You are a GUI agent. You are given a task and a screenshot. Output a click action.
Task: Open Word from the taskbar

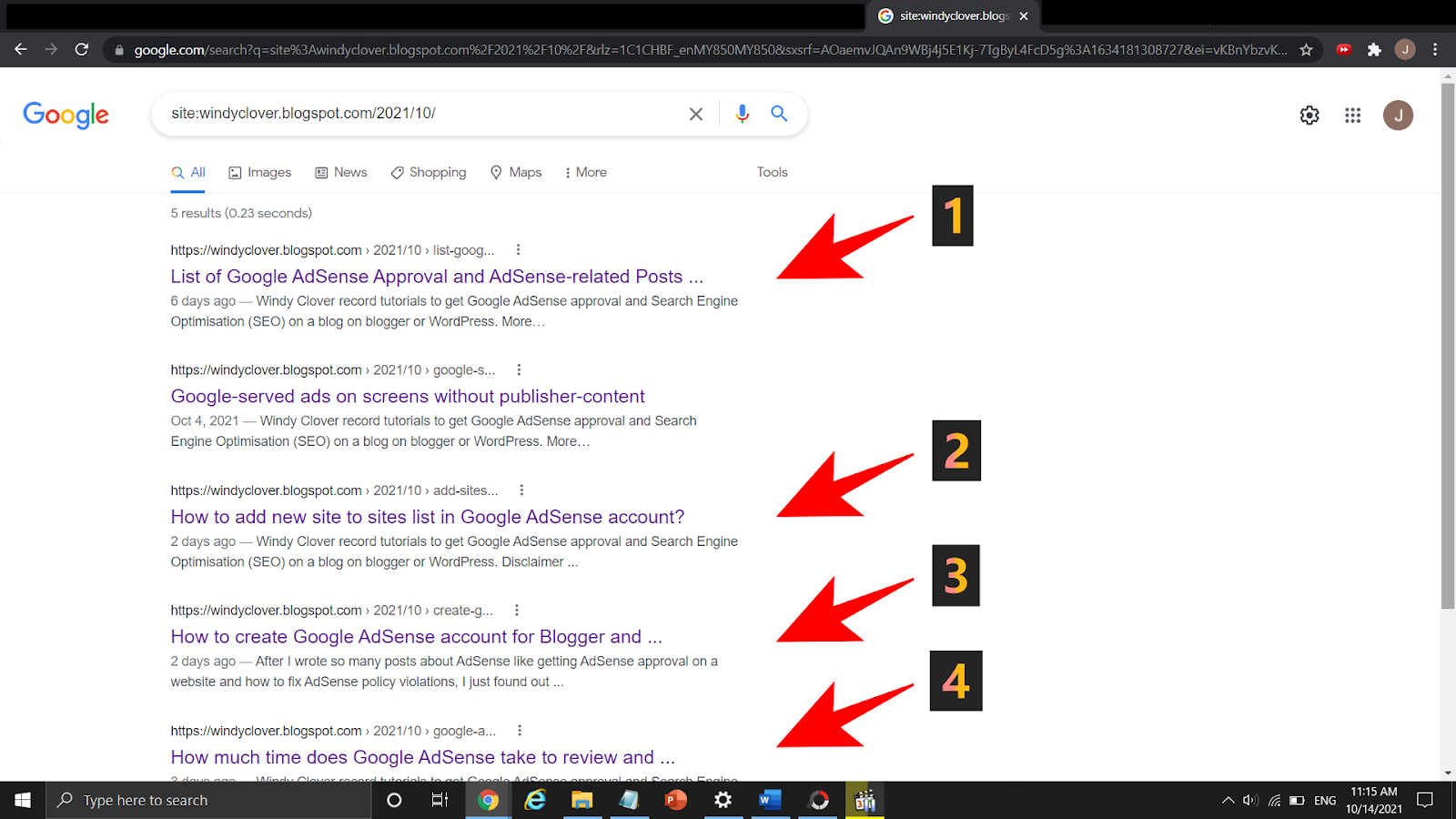click(770, 800)
